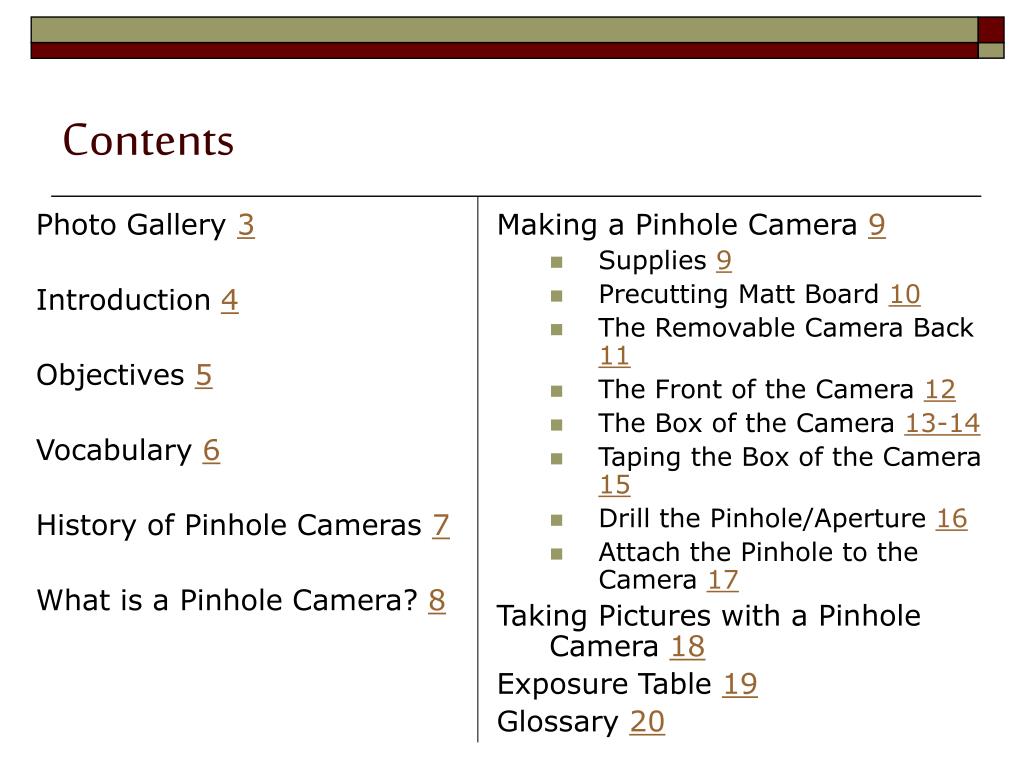Go to Precutting Matt Board page 10

coord(905,294)
